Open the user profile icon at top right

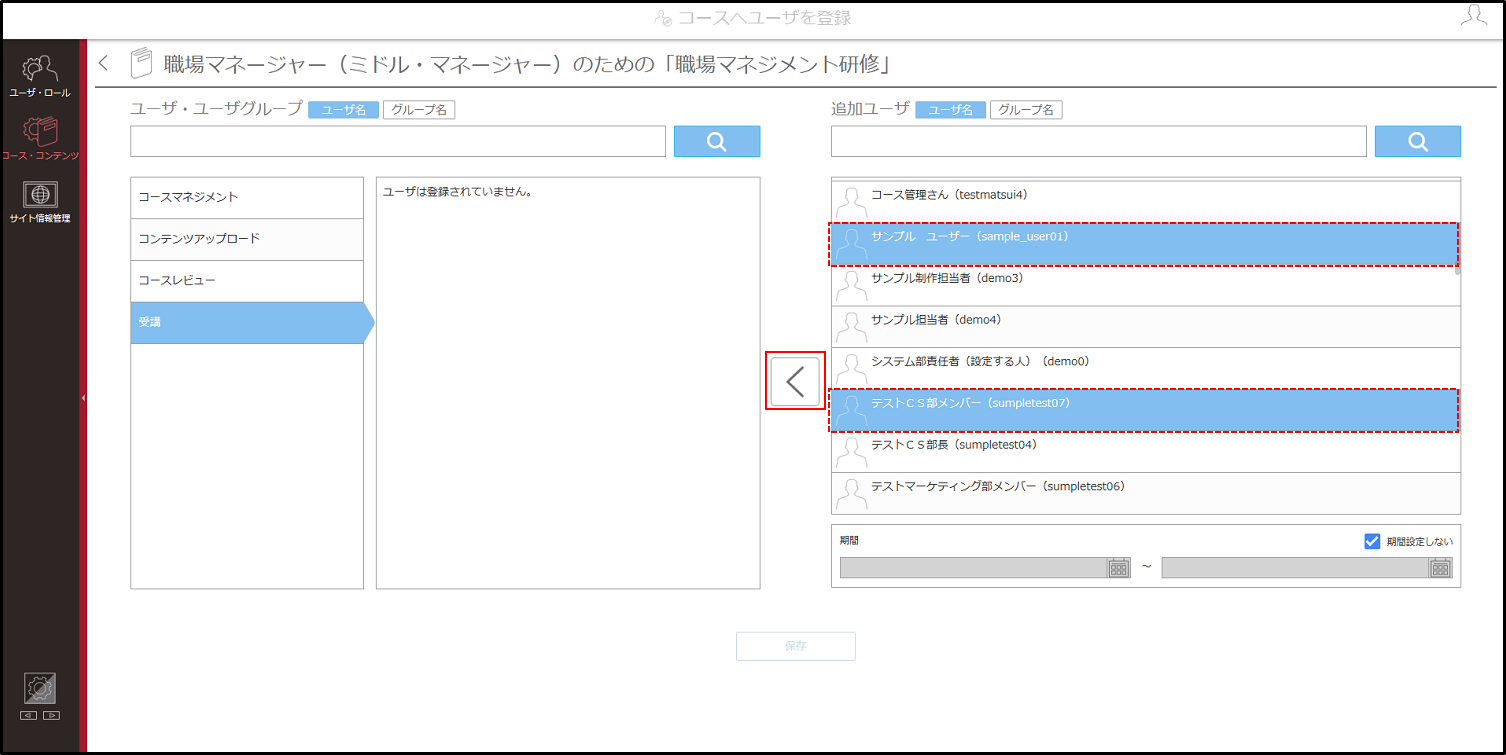click(x=1474, y=16)
